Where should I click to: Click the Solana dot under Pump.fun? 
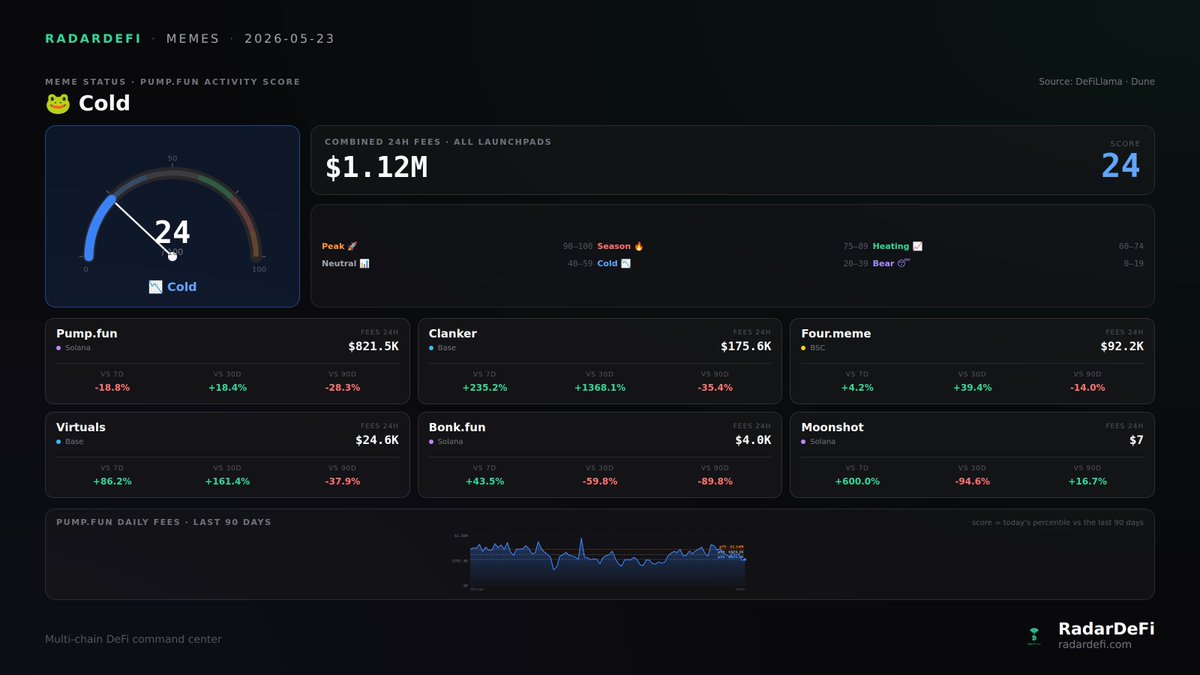59,348
